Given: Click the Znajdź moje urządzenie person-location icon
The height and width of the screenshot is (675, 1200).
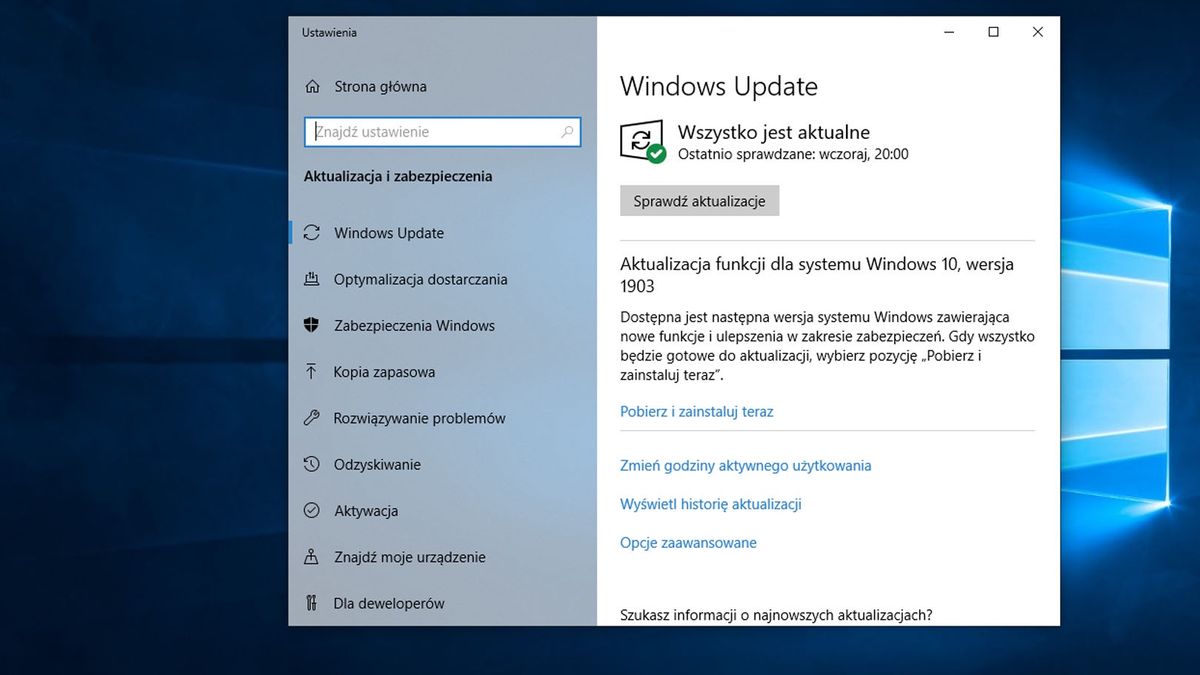Looking at the screenshot, I should 312,557.
